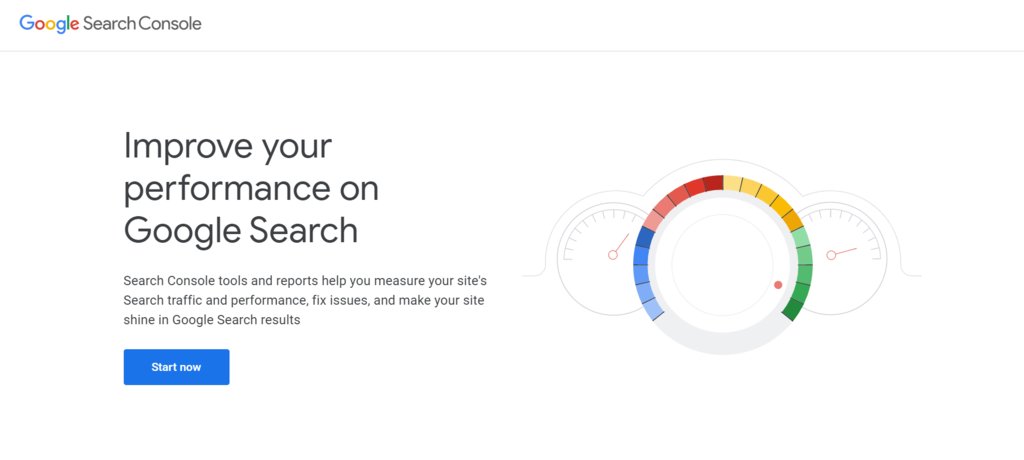Pick the lightest green gauge segment
Screen dimensions: 1024x460
point(803,237)
